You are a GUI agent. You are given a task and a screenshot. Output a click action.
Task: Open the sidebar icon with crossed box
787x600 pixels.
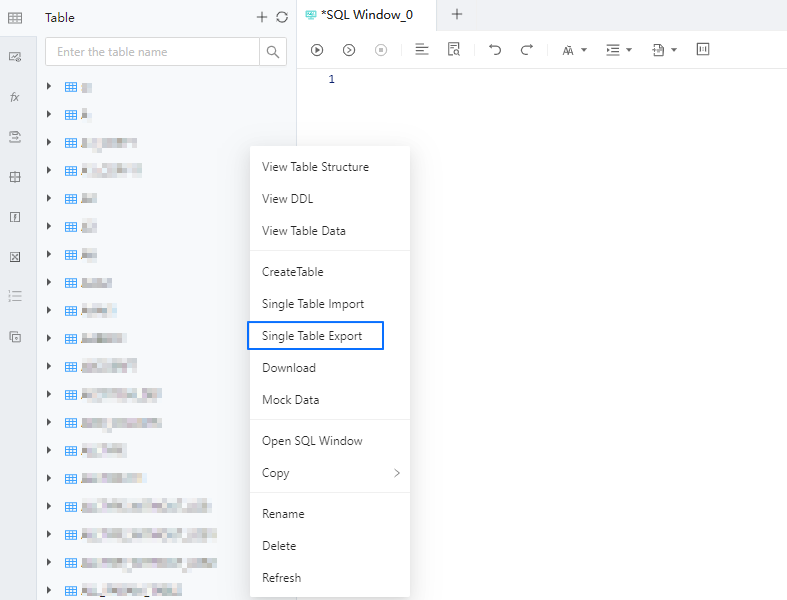coord(15,257)
